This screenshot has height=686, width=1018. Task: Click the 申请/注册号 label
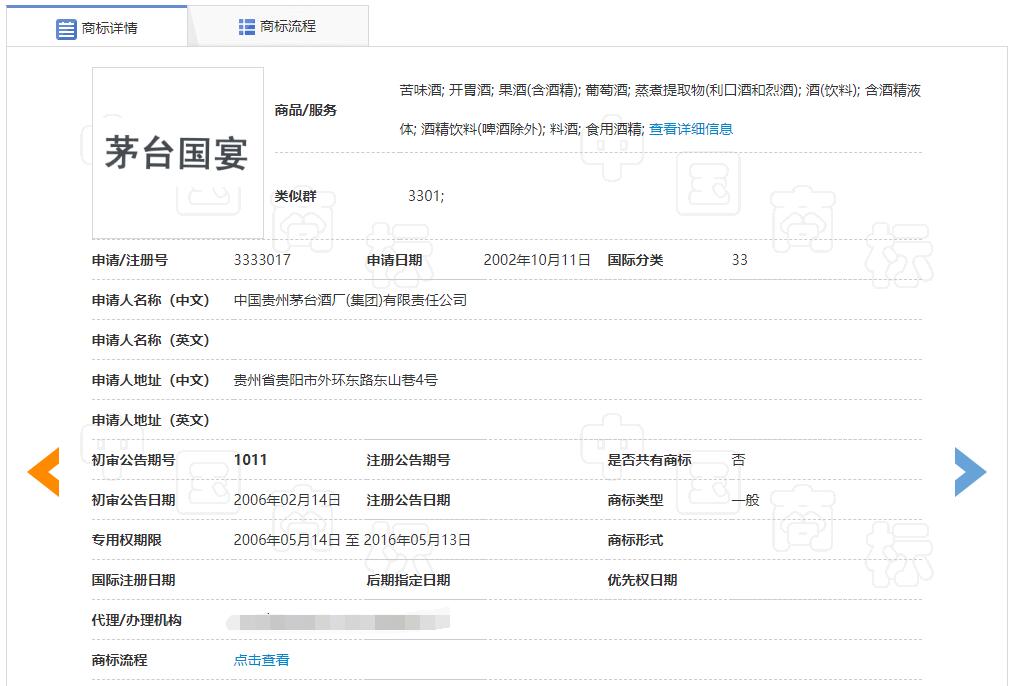[130, 260]
